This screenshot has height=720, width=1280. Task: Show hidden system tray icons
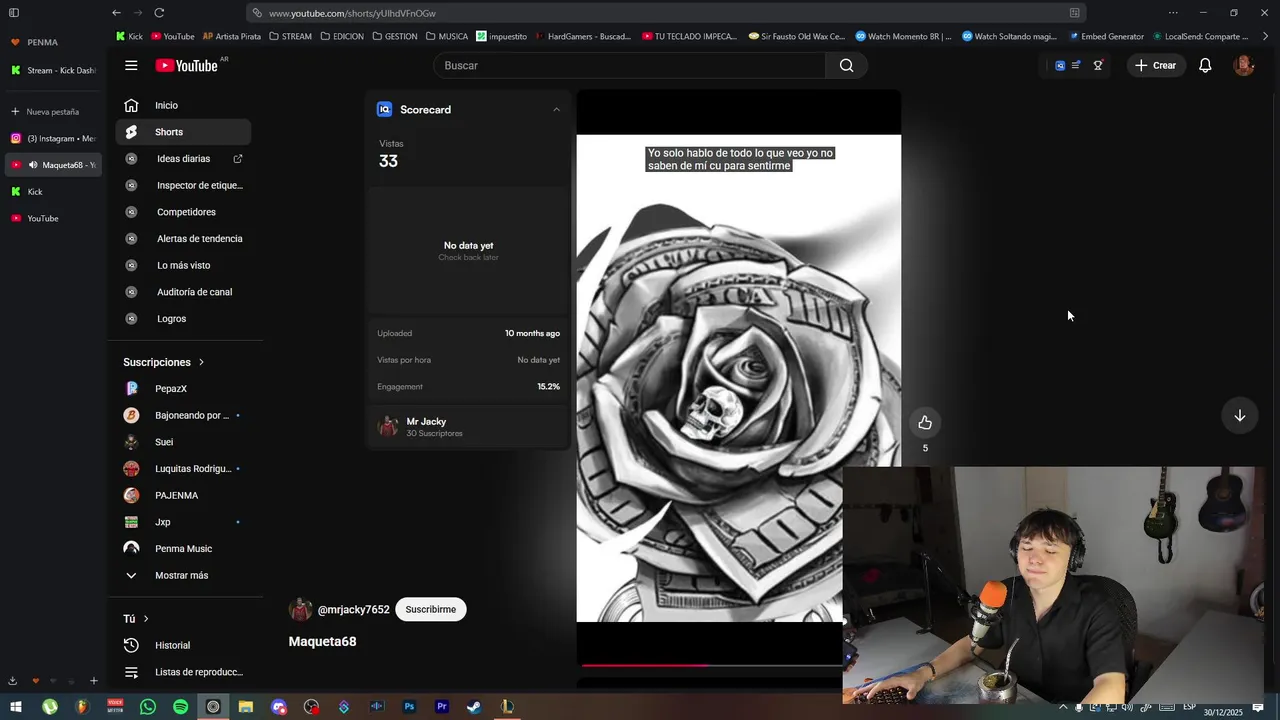[1063, 707]
